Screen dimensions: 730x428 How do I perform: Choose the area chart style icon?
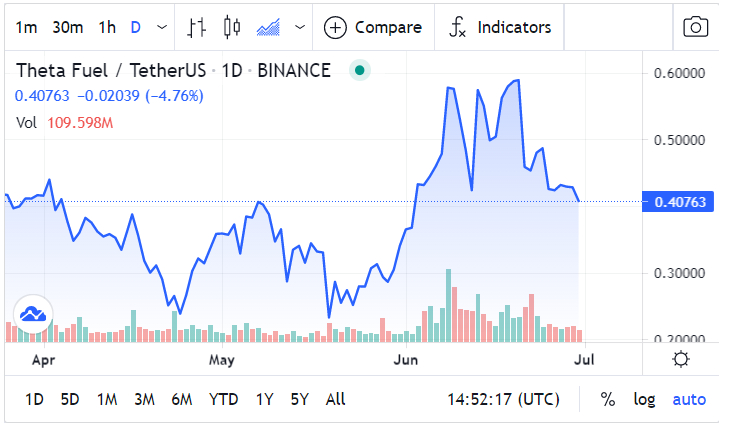pyautogui.click(x=268, y=27)
